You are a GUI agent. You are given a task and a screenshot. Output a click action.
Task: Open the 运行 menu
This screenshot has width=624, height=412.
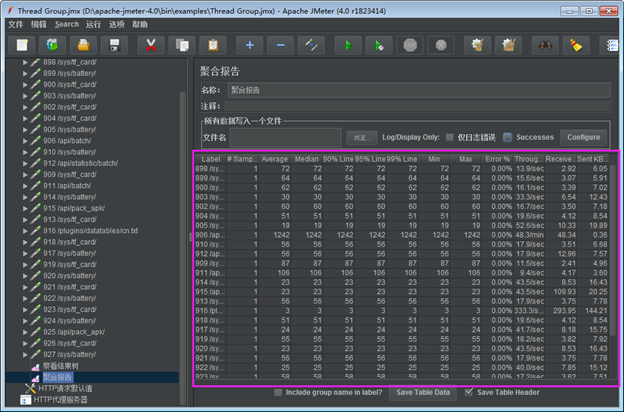click(x=94, y=24)
